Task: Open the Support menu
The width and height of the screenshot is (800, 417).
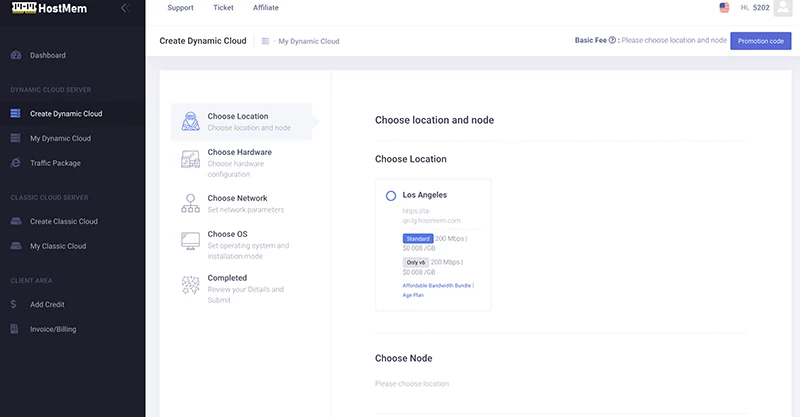Action: tap(180, 8)
